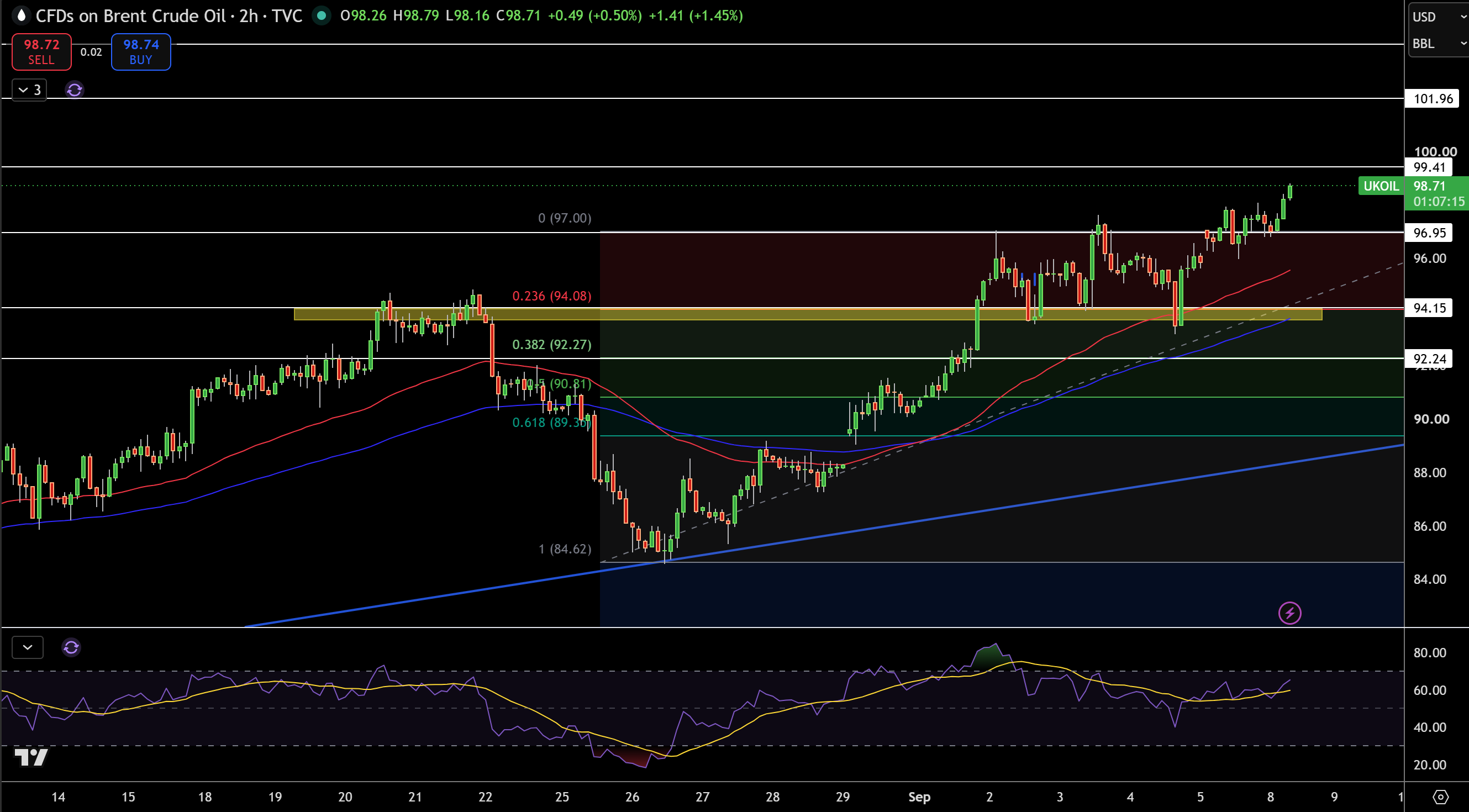This screenshot has width=1469, height=812.
Task: Click the 99.41 price level label
Action: click(1429, 167)
